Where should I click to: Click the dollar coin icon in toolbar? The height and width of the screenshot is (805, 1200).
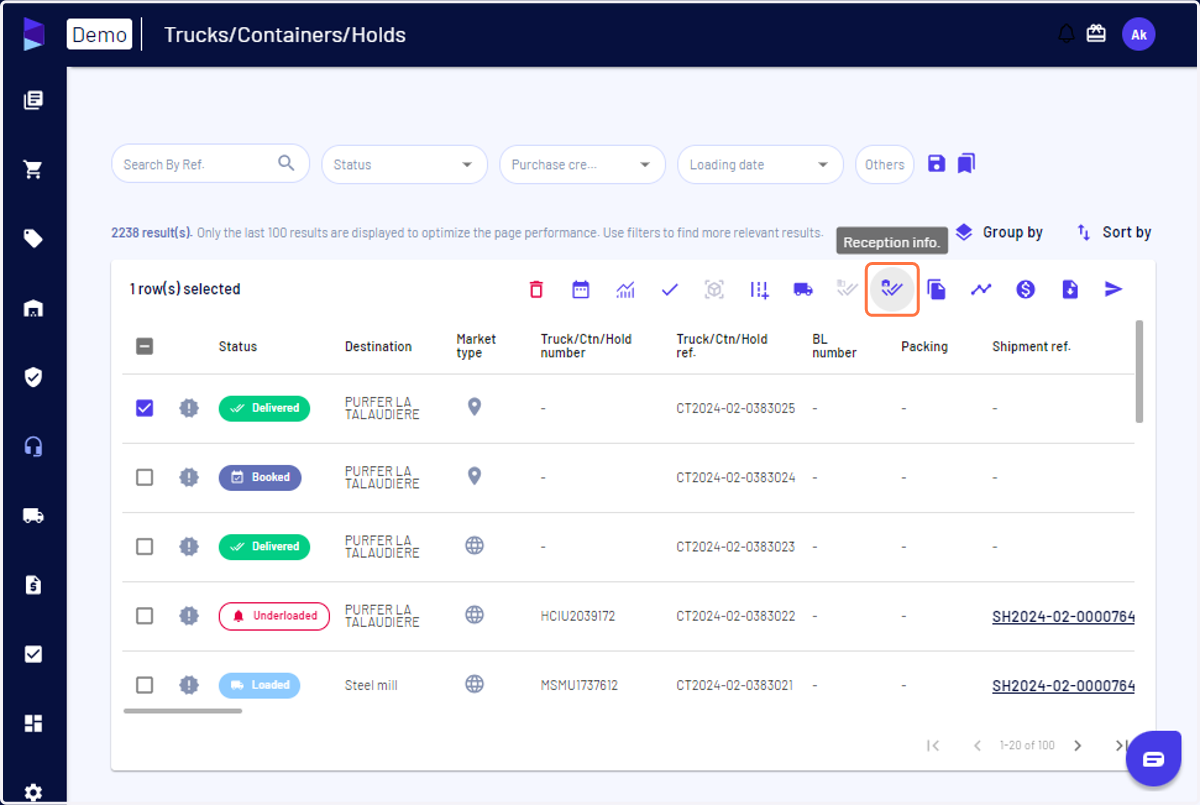(x=1025, y=290)
